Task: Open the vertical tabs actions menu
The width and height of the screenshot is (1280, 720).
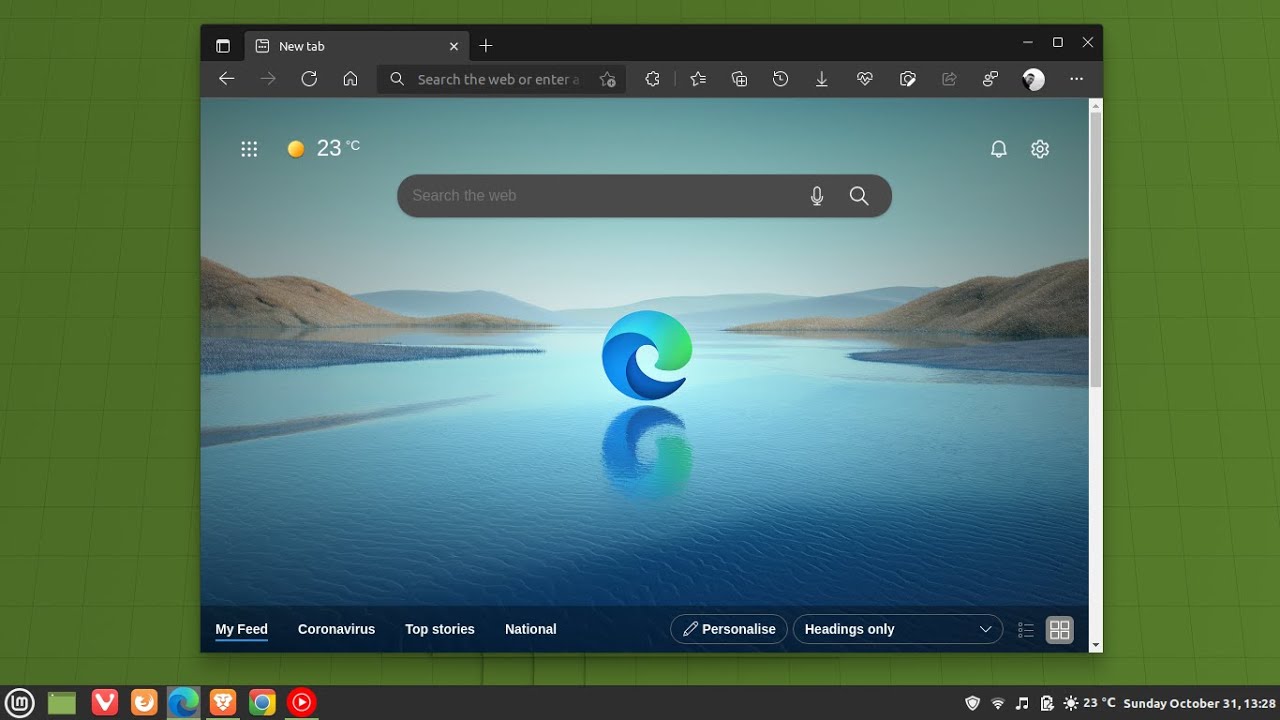Action: coord(222,46)
